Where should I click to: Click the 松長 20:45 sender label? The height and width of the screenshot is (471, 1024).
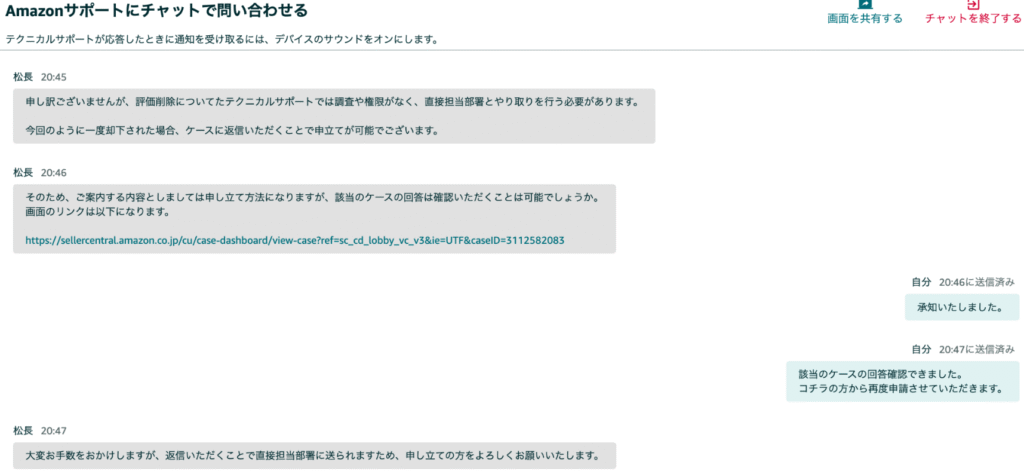point(40,76)
